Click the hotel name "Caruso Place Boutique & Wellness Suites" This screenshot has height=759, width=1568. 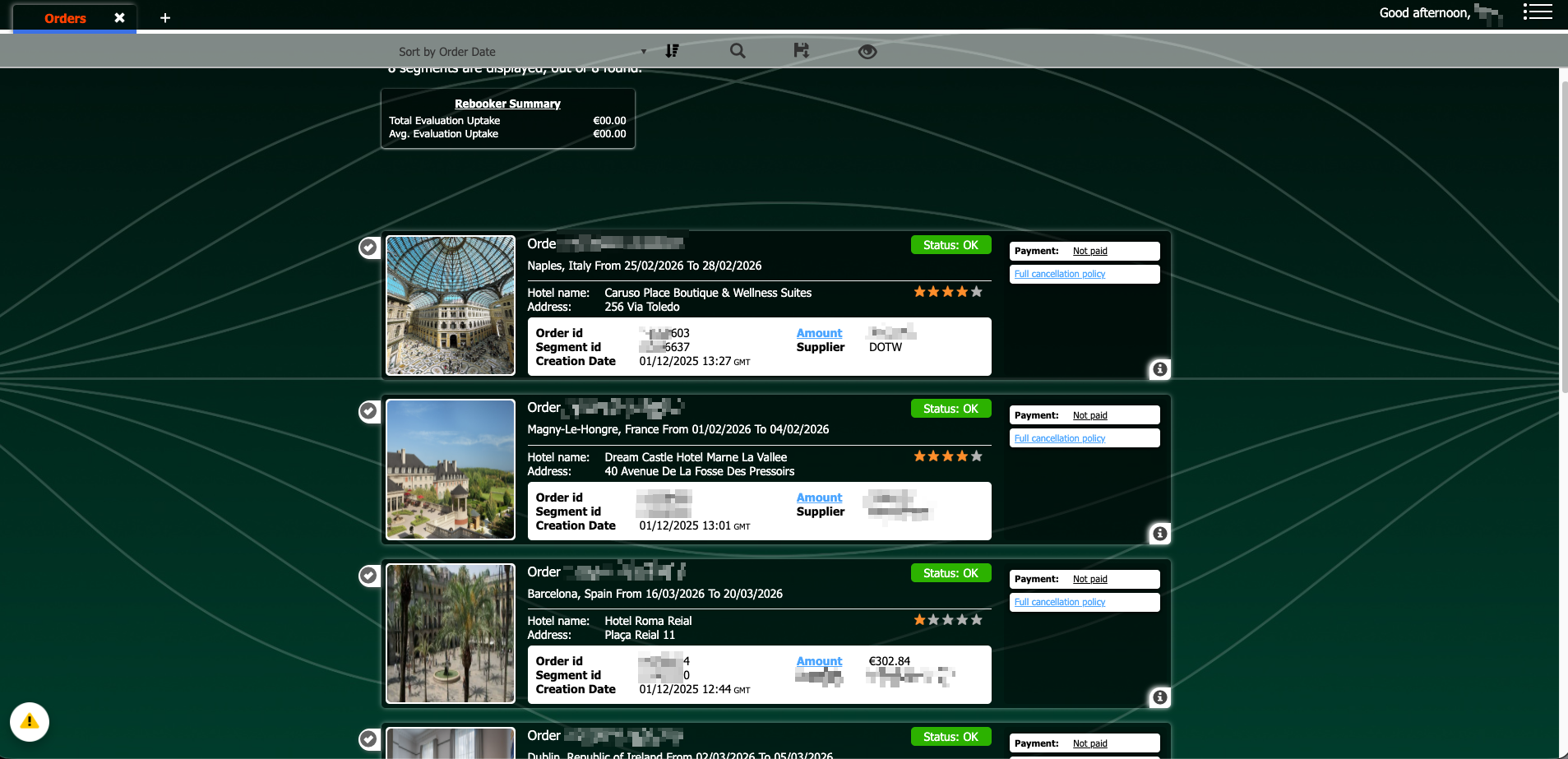[708, 293]
